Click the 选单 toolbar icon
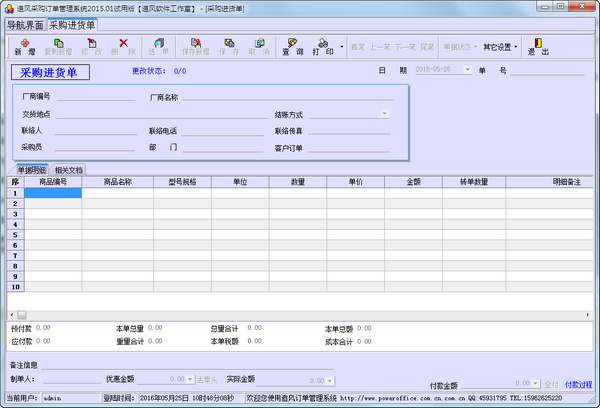The width and height of the screenshot is (600, 408). (159, 45)
